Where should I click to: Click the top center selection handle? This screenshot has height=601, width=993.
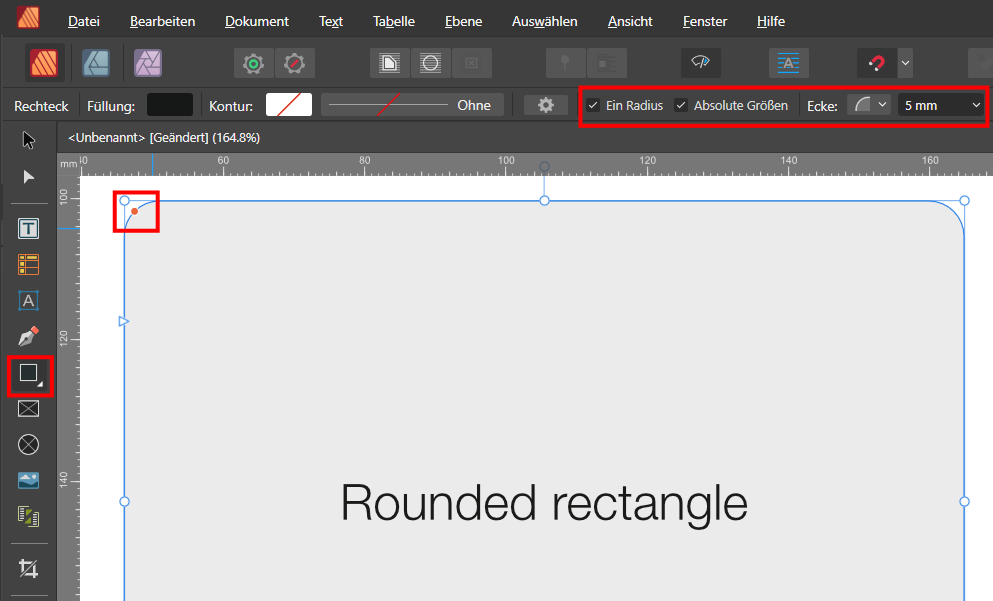(544, 201)
